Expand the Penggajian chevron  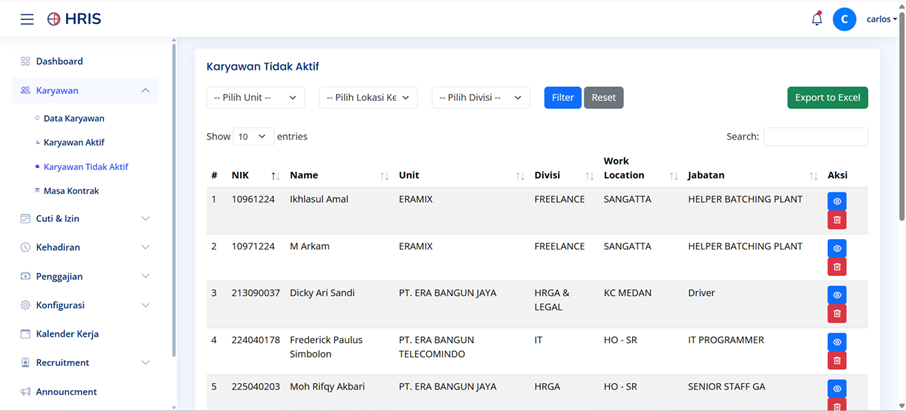click(x=146, y=276)
